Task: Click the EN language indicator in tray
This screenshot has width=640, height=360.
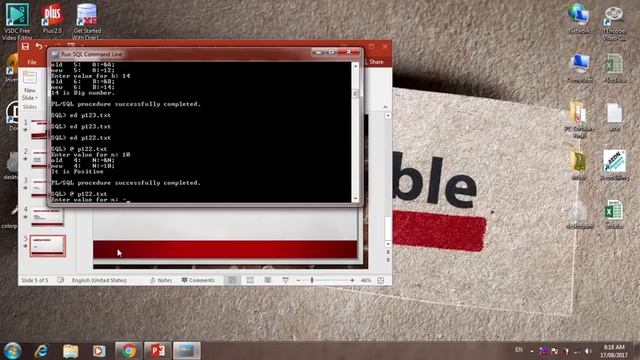Action: point(519,350)
